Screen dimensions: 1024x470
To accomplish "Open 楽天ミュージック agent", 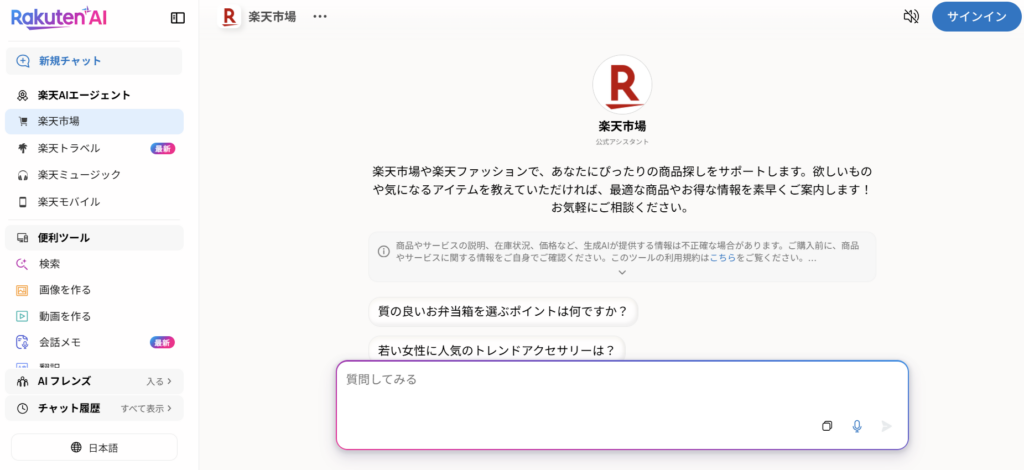I will click(x=79, y=175).
